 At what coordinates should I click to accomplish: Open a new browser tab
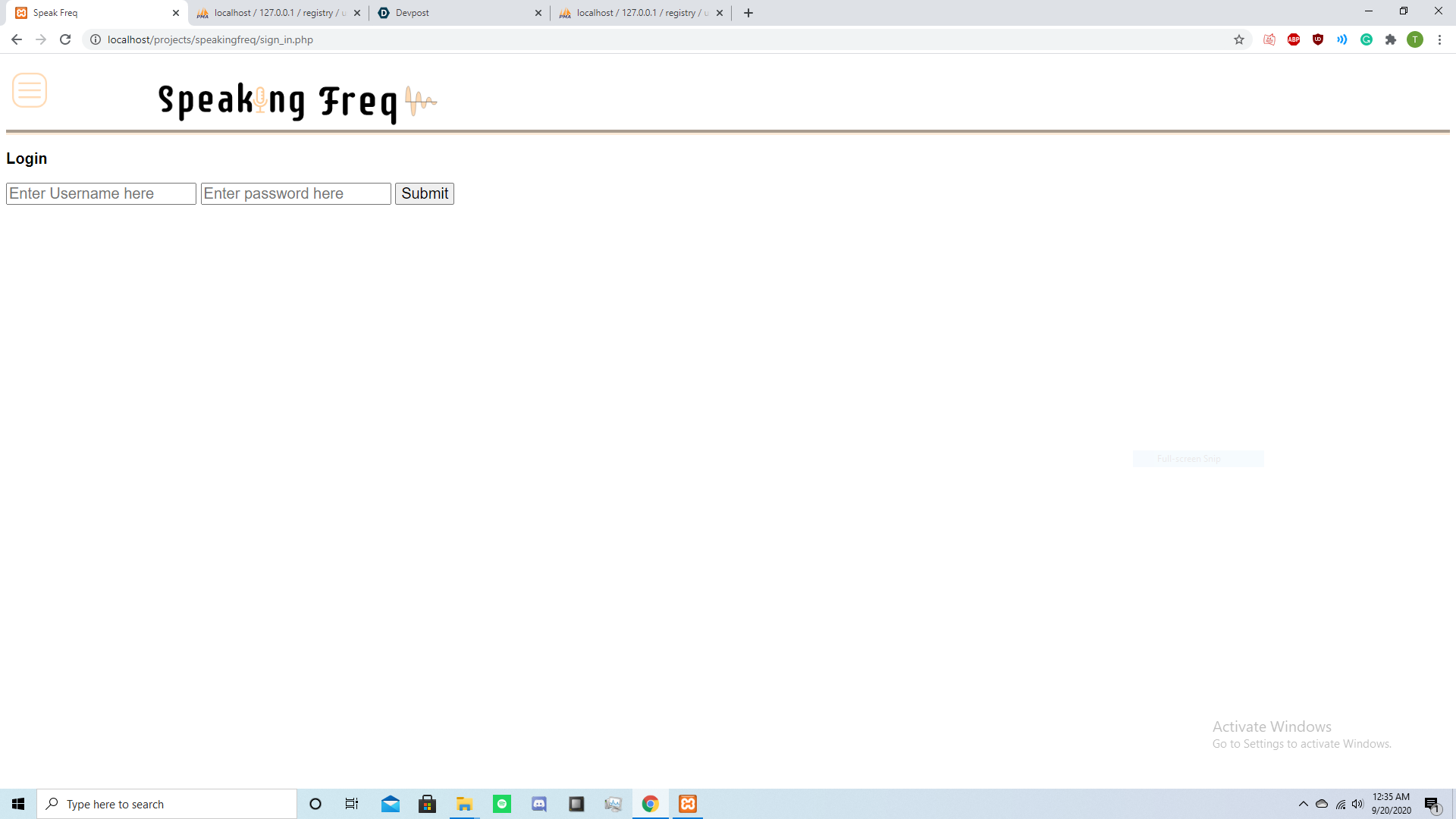tap(748, 13)
